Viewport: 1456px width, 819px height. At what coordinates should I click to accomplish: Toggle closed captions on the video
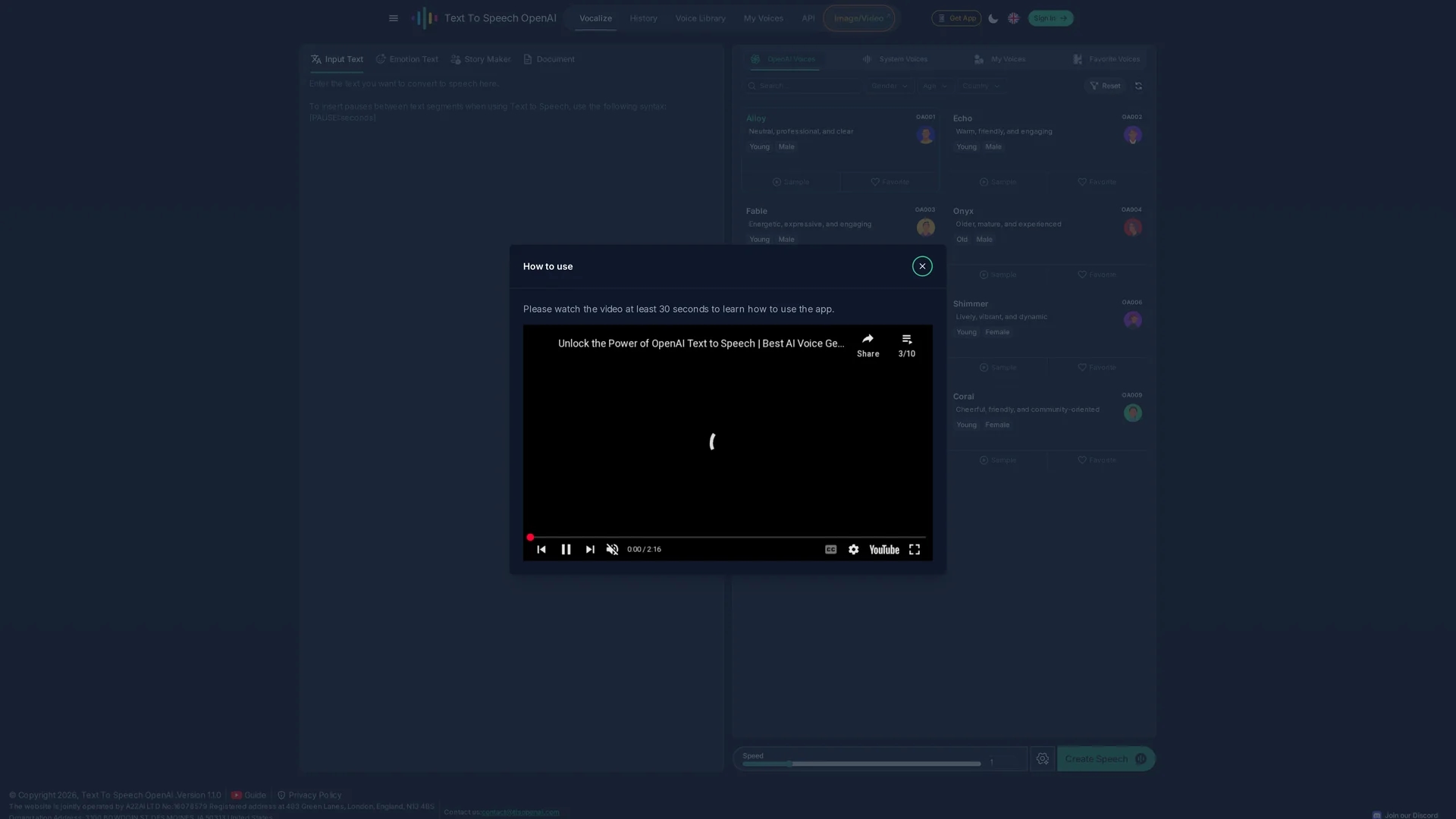coord(831,549)
